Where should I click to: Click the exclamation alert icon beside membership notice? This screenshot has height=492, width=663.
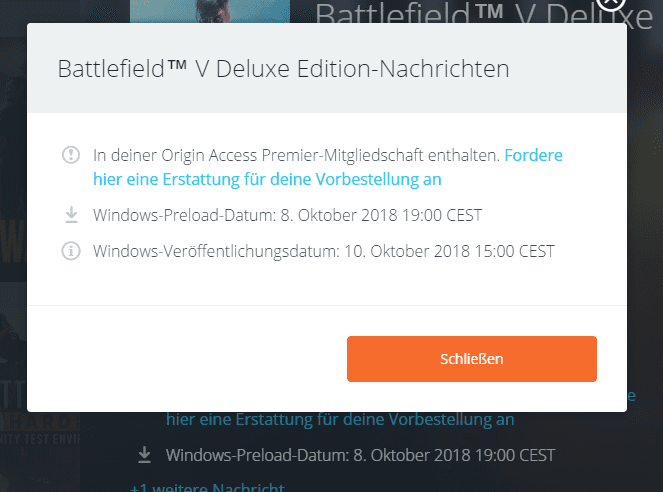(x=71, y=155)
